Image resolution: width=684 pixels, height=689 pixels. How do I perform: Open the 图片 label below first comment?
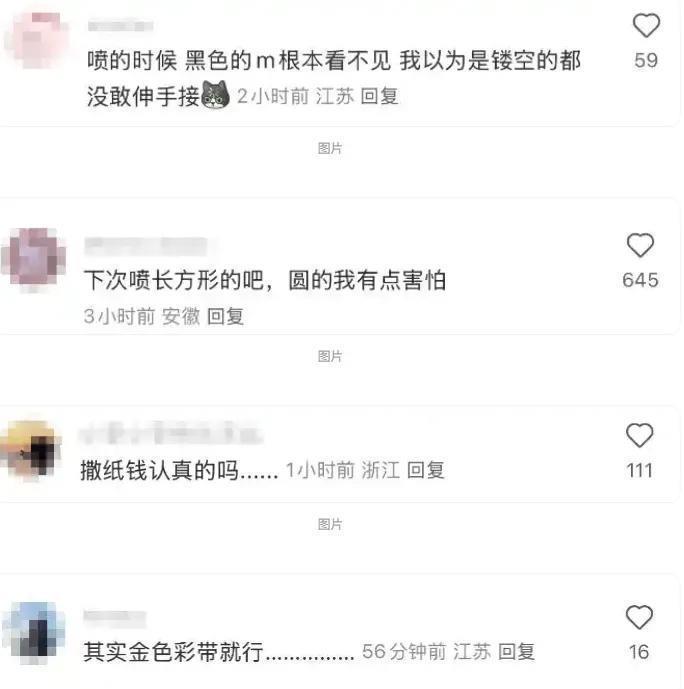(330, 149)
